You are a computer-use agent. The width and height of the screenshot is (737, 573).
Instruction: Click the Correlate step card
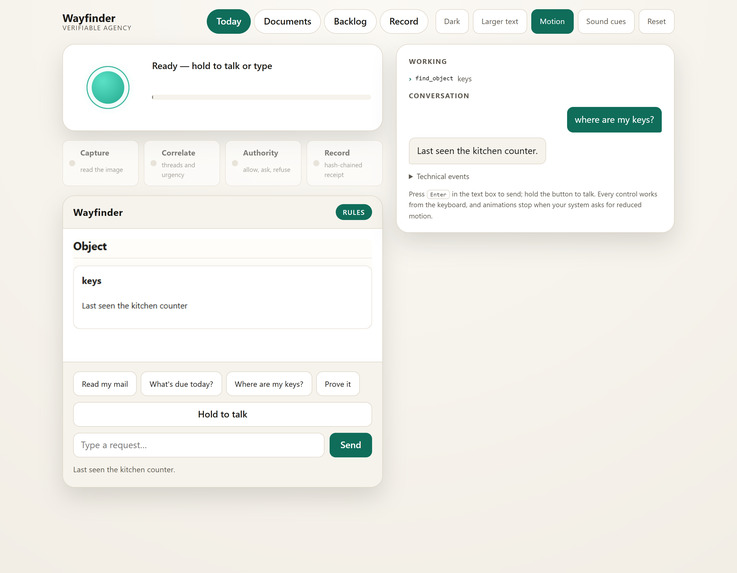[x=182, y=163]
